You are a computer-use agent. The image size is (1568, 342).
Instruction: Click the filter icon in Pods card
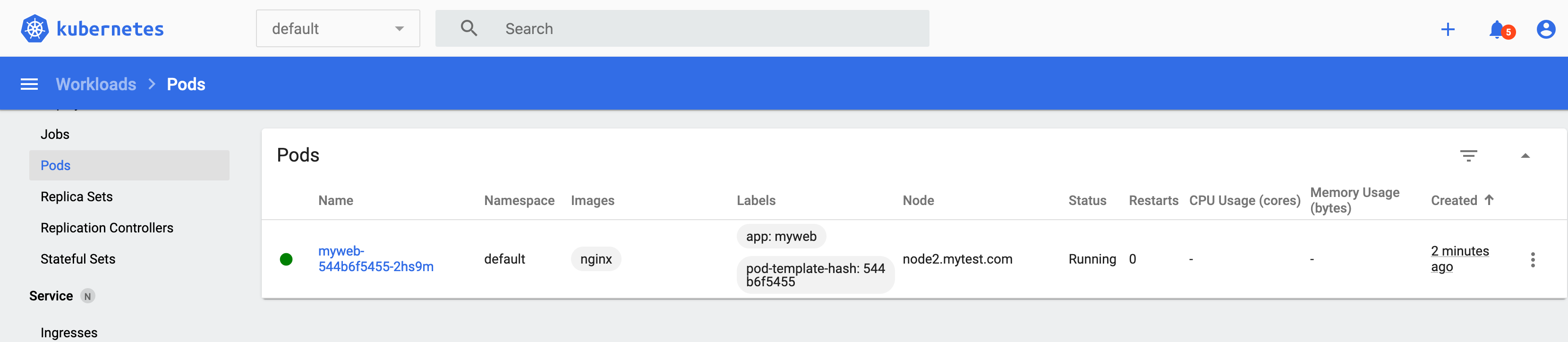[x=1468, y=156]
